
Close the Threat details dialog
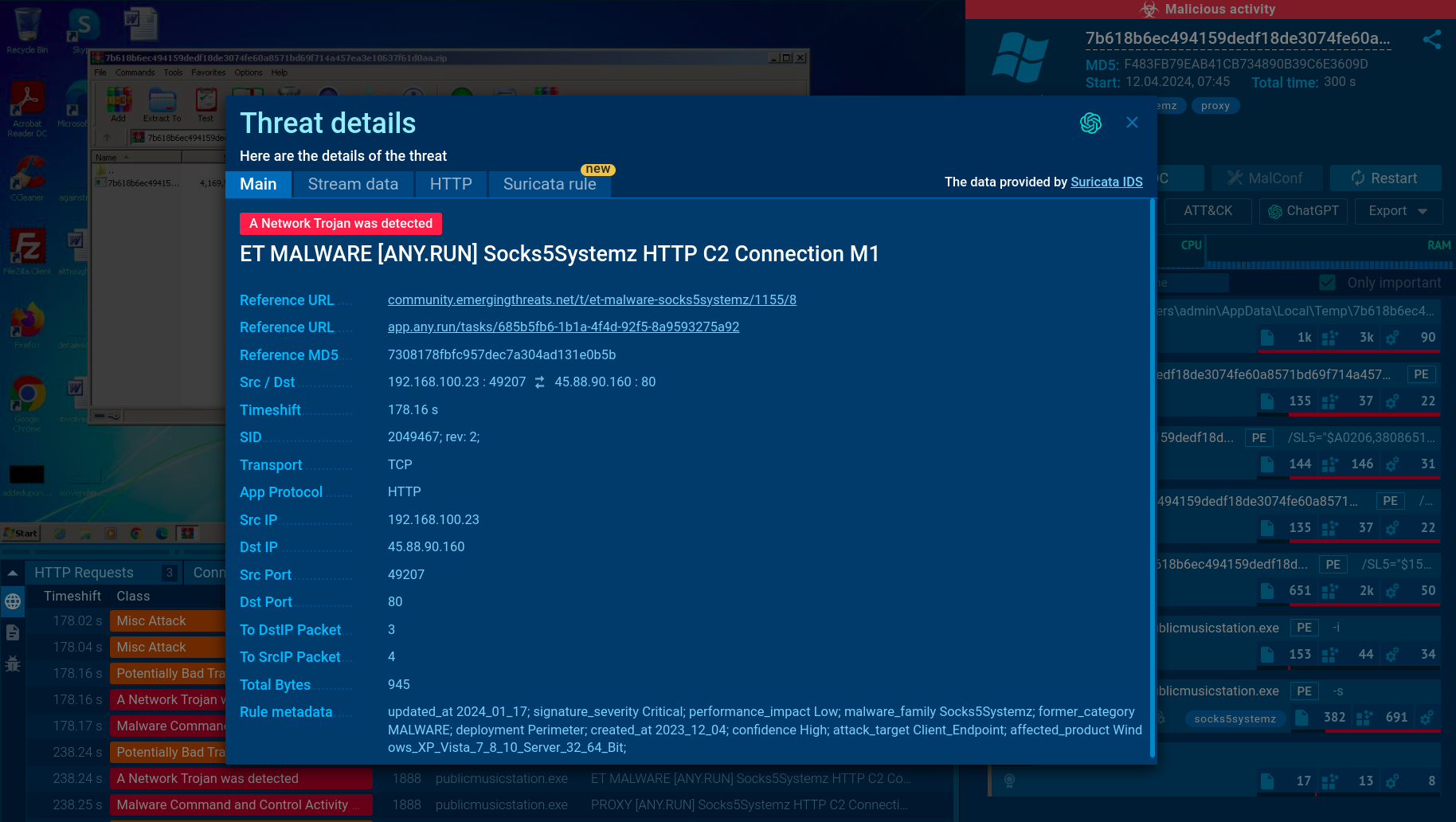coord(1132,123)
